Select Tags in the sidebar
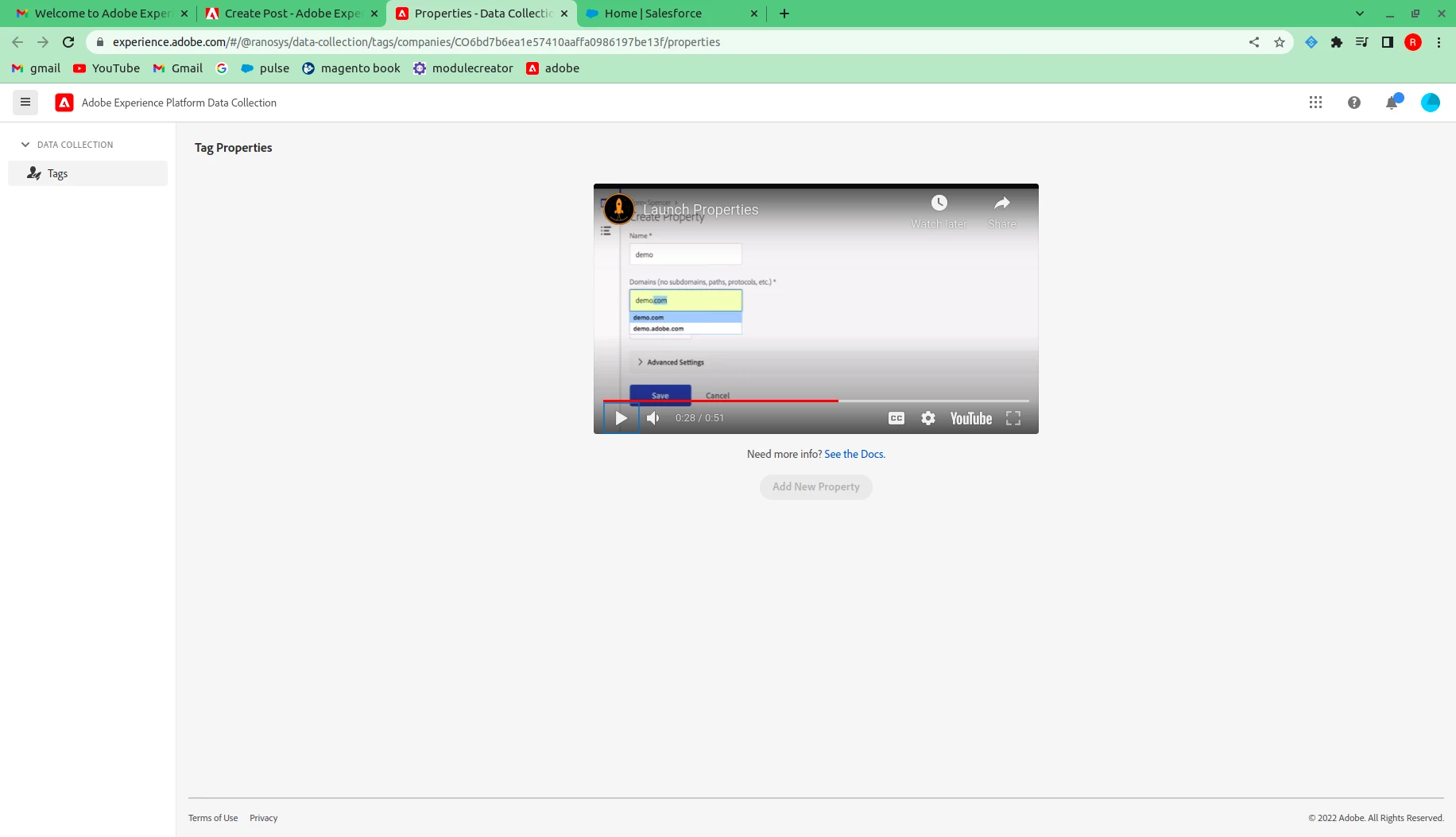The height and width of the screenshot is (837, 1456). 87,173
